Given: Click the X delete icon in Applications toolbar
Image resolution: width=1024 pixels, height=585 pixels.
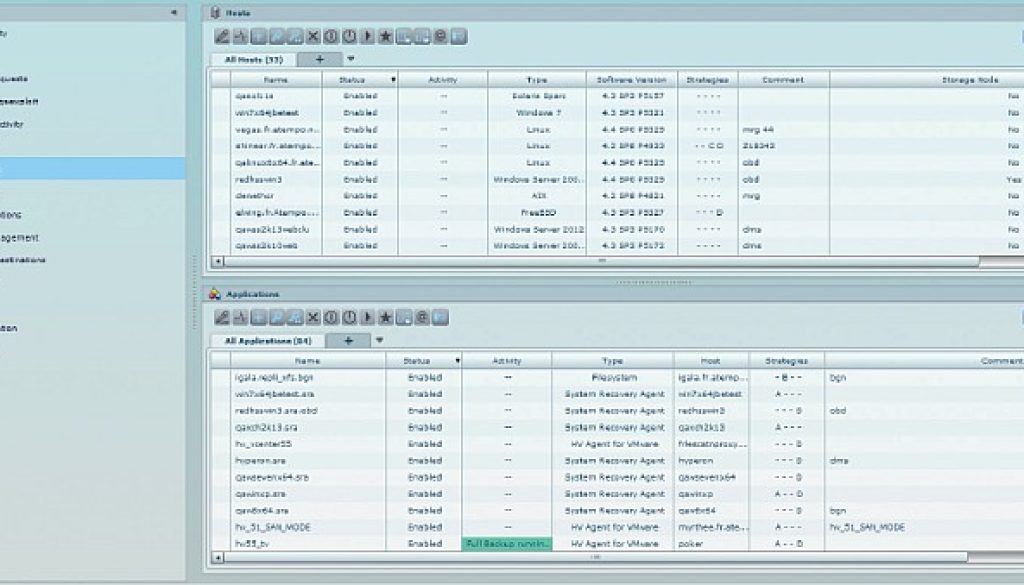Looking at the screenshot, I should (x=313, y=318).
